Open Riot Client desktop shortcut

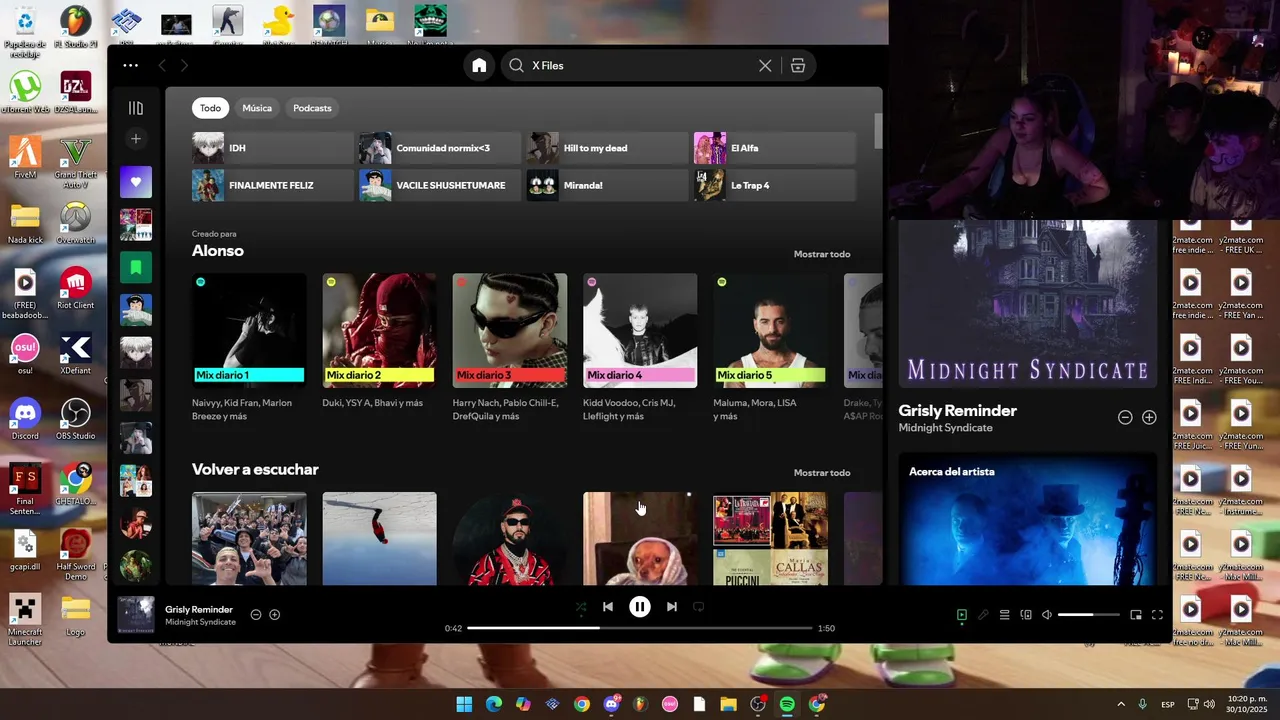[x=76, y=289]
